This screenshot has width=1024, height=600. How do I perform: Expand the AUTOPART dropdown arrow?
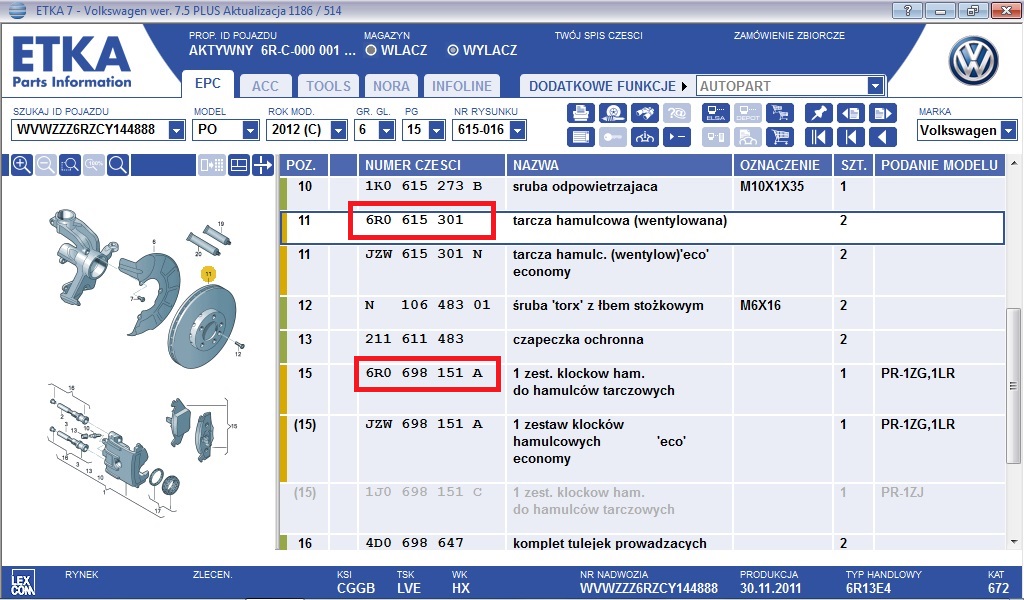coord(875,86)
